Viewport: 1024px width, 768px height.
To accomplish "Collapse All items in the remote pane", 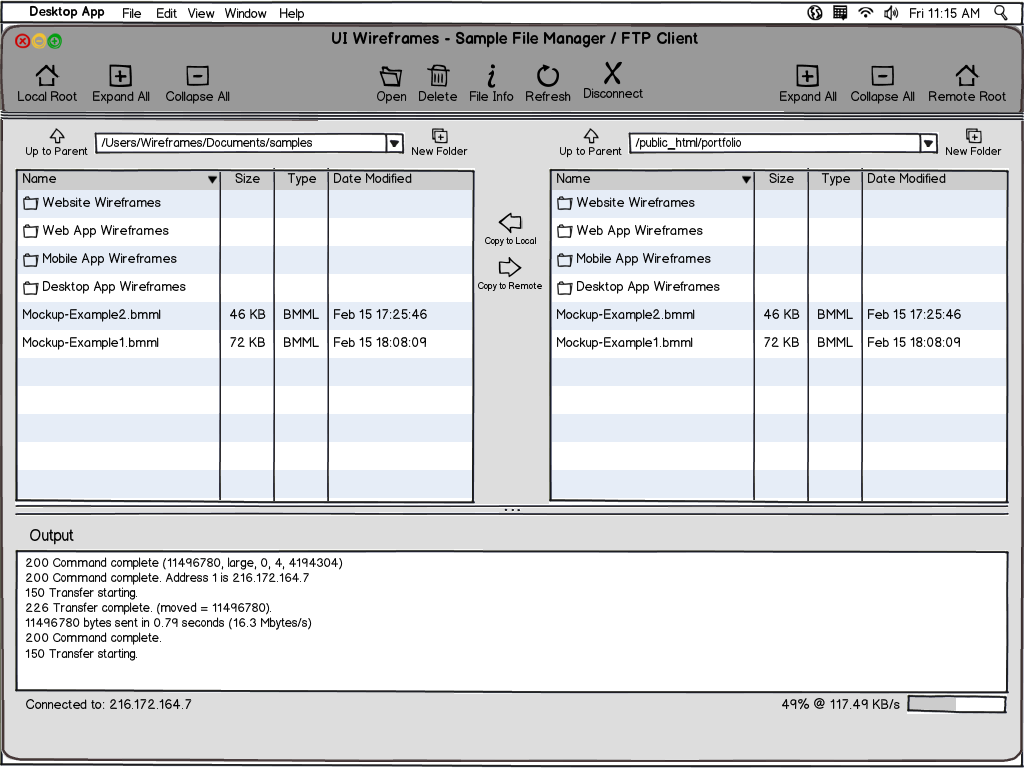I will click(x=881, y=76).
